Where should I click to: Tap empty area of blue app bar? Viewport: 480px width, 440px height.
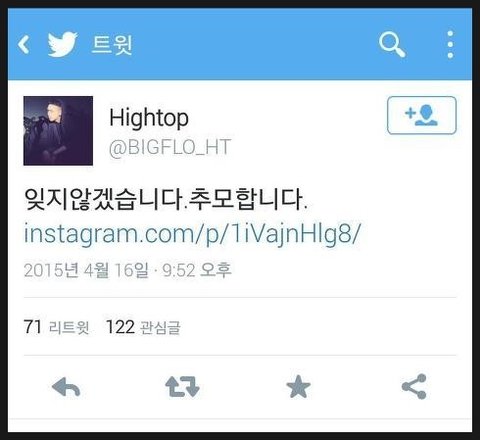[253, 45]
